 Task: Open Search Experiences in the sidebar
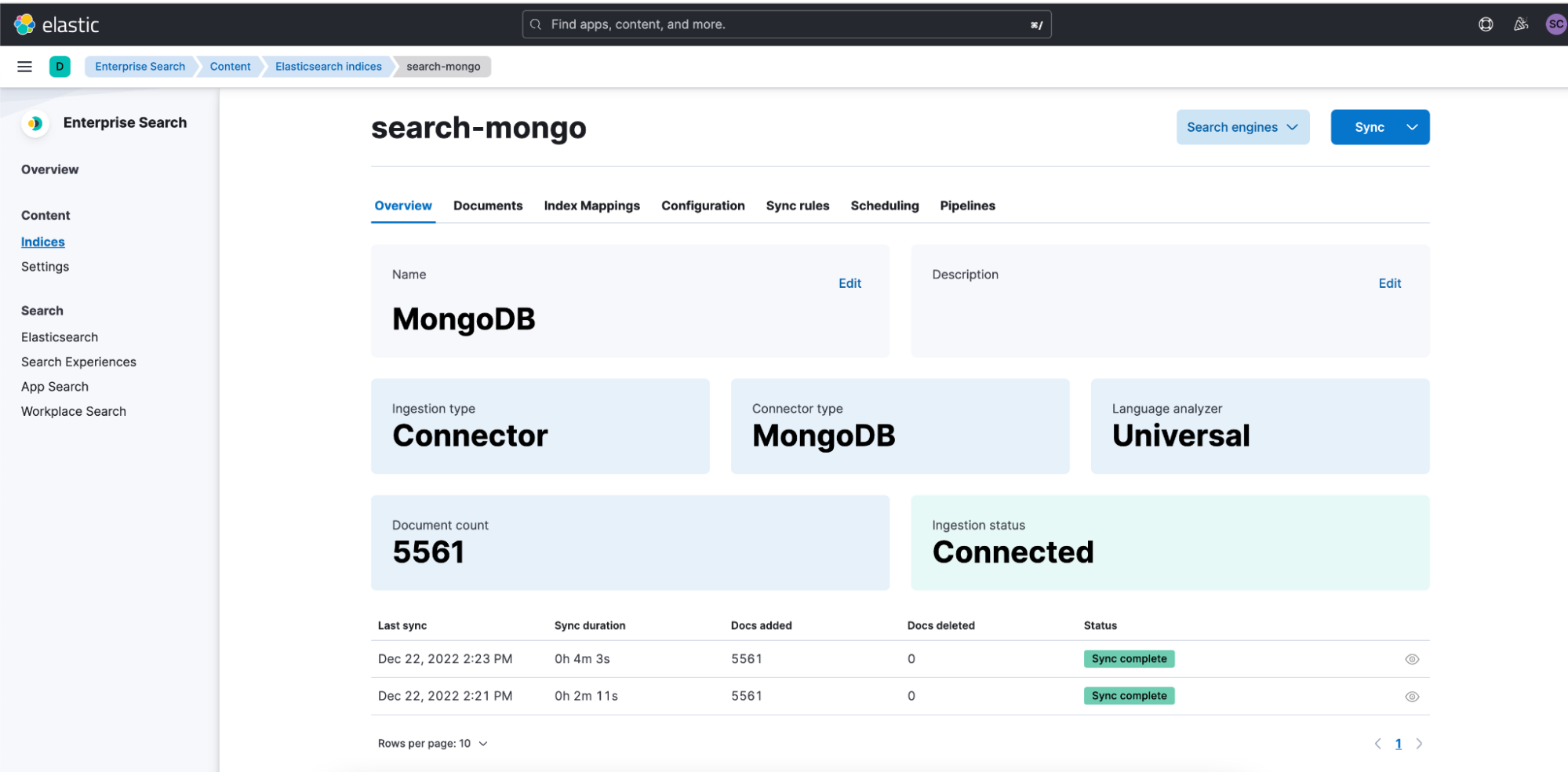[x=78, y=362]
